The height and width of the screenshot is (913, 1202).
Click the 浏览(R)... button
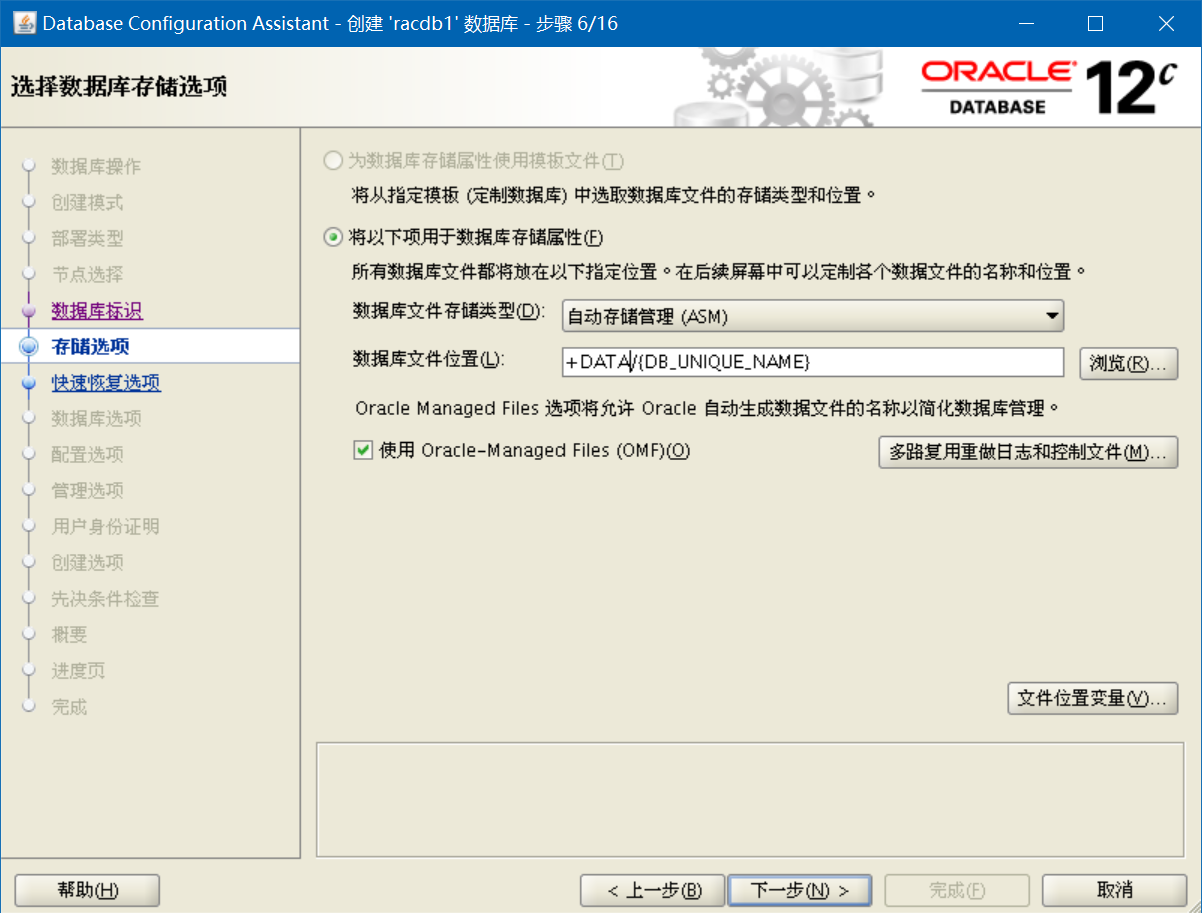tap(1128, 363)
